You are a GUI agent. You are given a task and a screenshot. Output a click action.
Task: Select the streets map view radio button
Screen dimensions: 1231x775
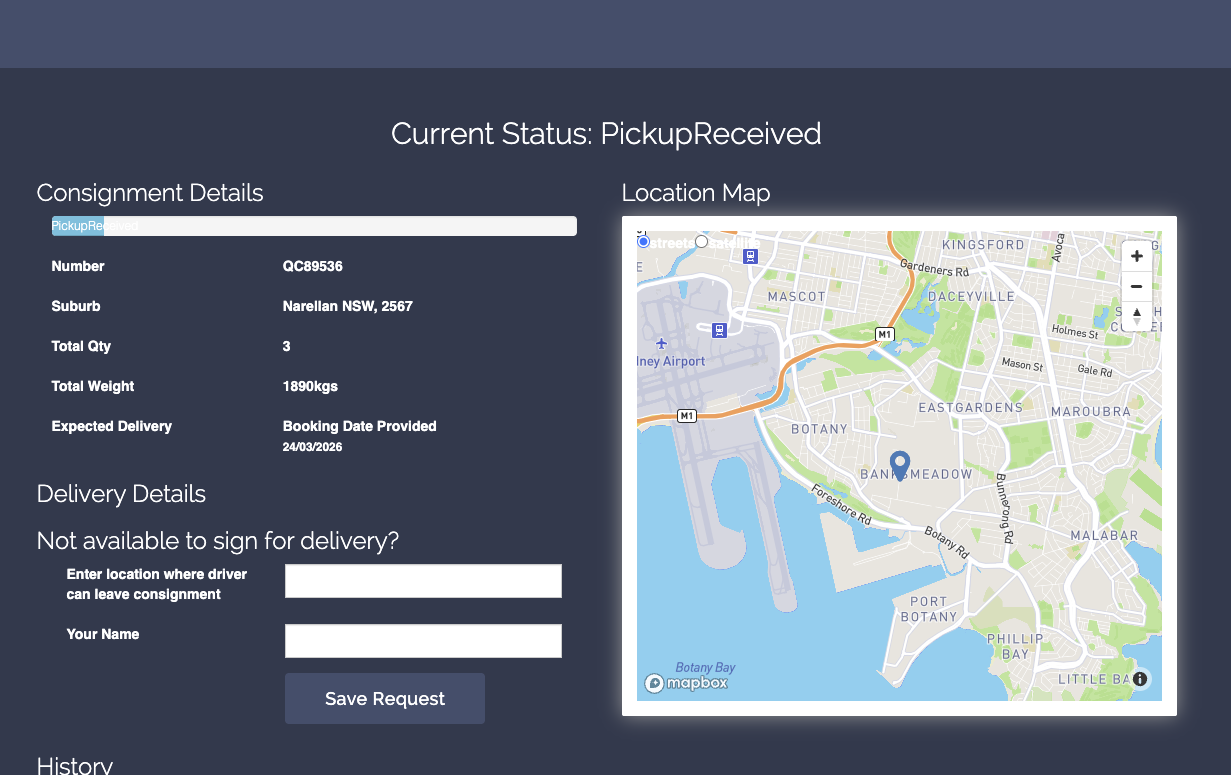pos(643,242)
